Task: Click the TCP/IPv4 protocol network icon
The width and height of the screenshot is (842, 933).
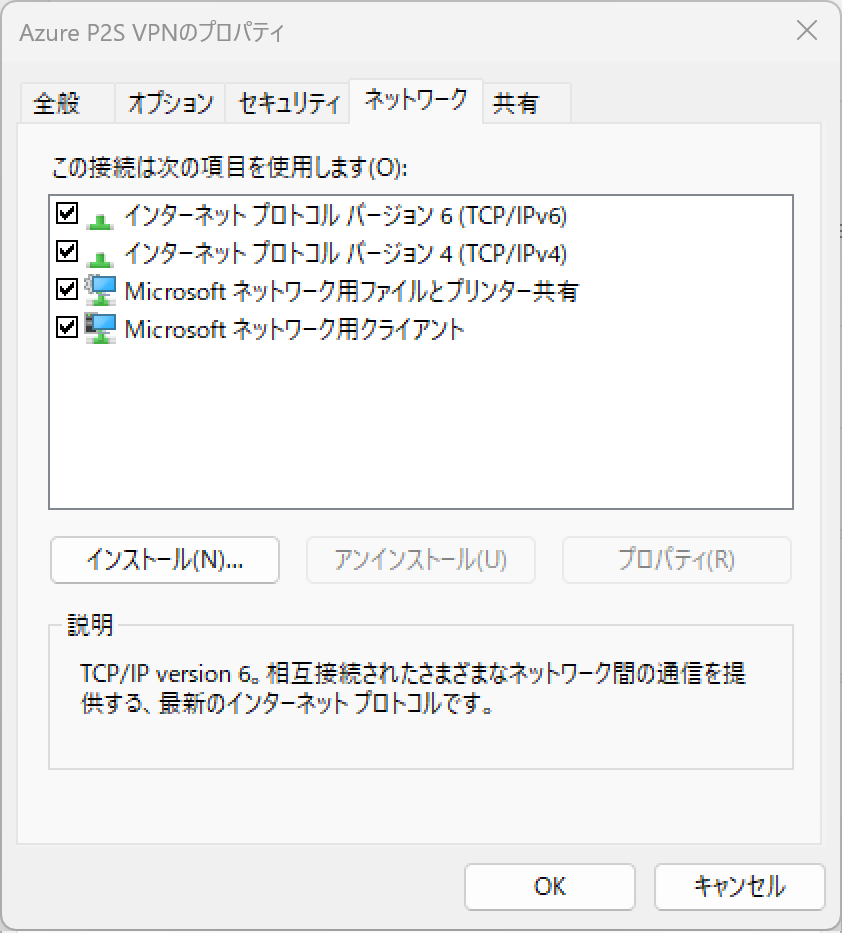Action: tap(100, 259)
